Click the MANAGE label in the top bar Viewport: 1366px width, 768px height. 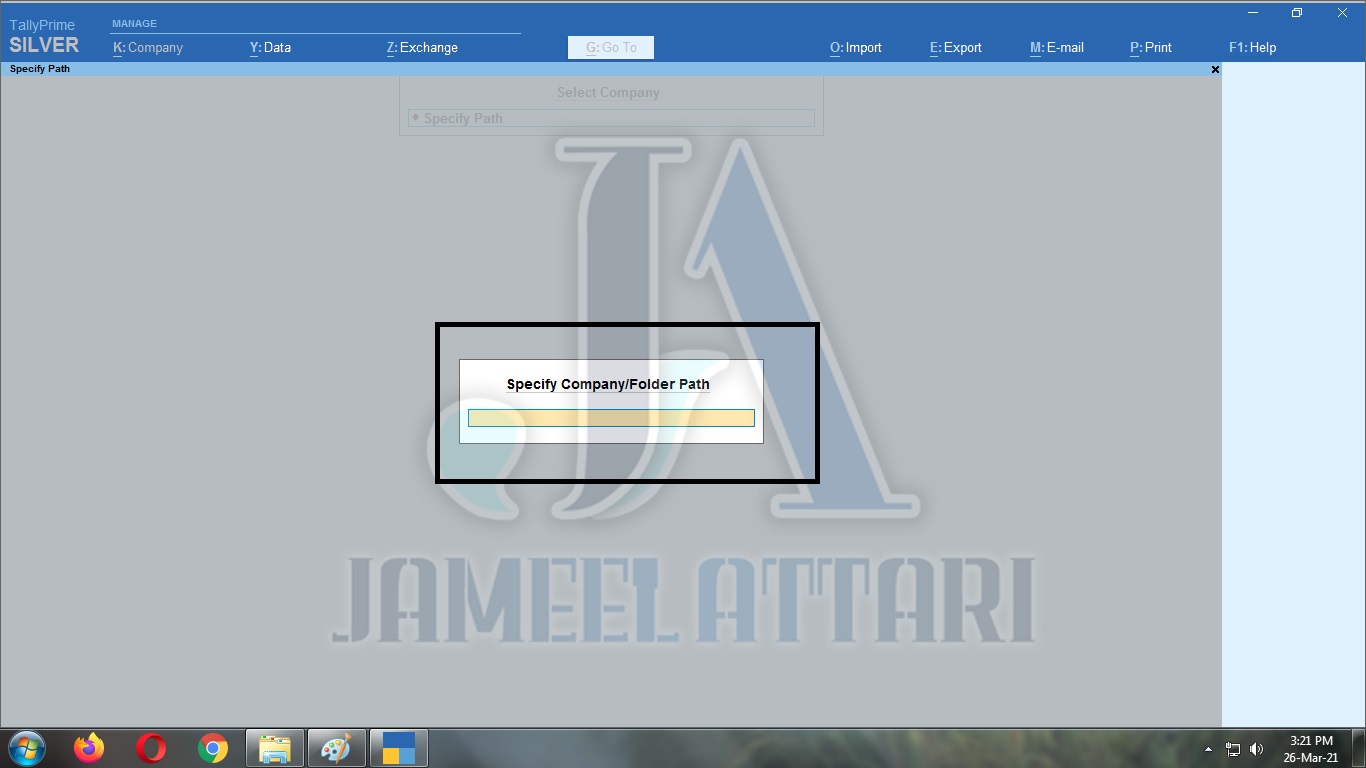[134, 23]
